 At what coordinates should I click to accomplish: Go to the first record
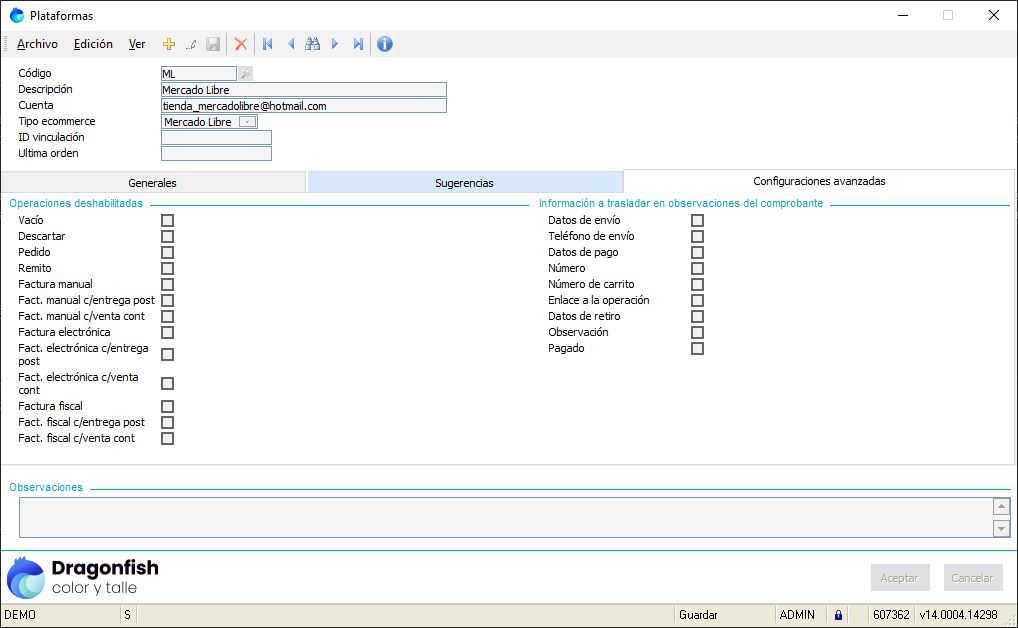coord(267,44)
